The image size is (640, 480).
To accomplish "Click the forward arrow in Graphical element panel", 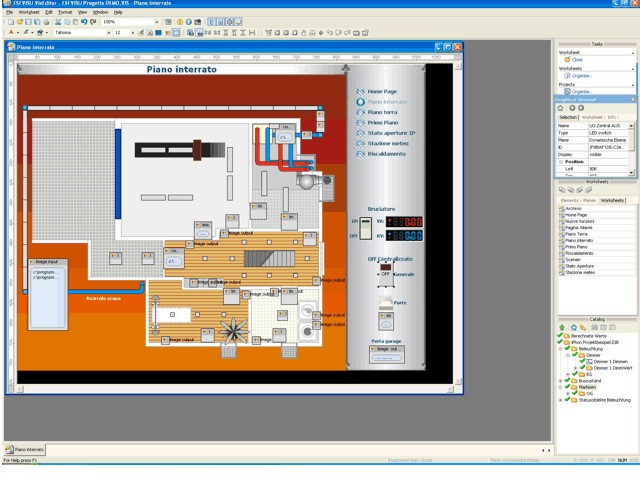I will [x=581, y=108].
